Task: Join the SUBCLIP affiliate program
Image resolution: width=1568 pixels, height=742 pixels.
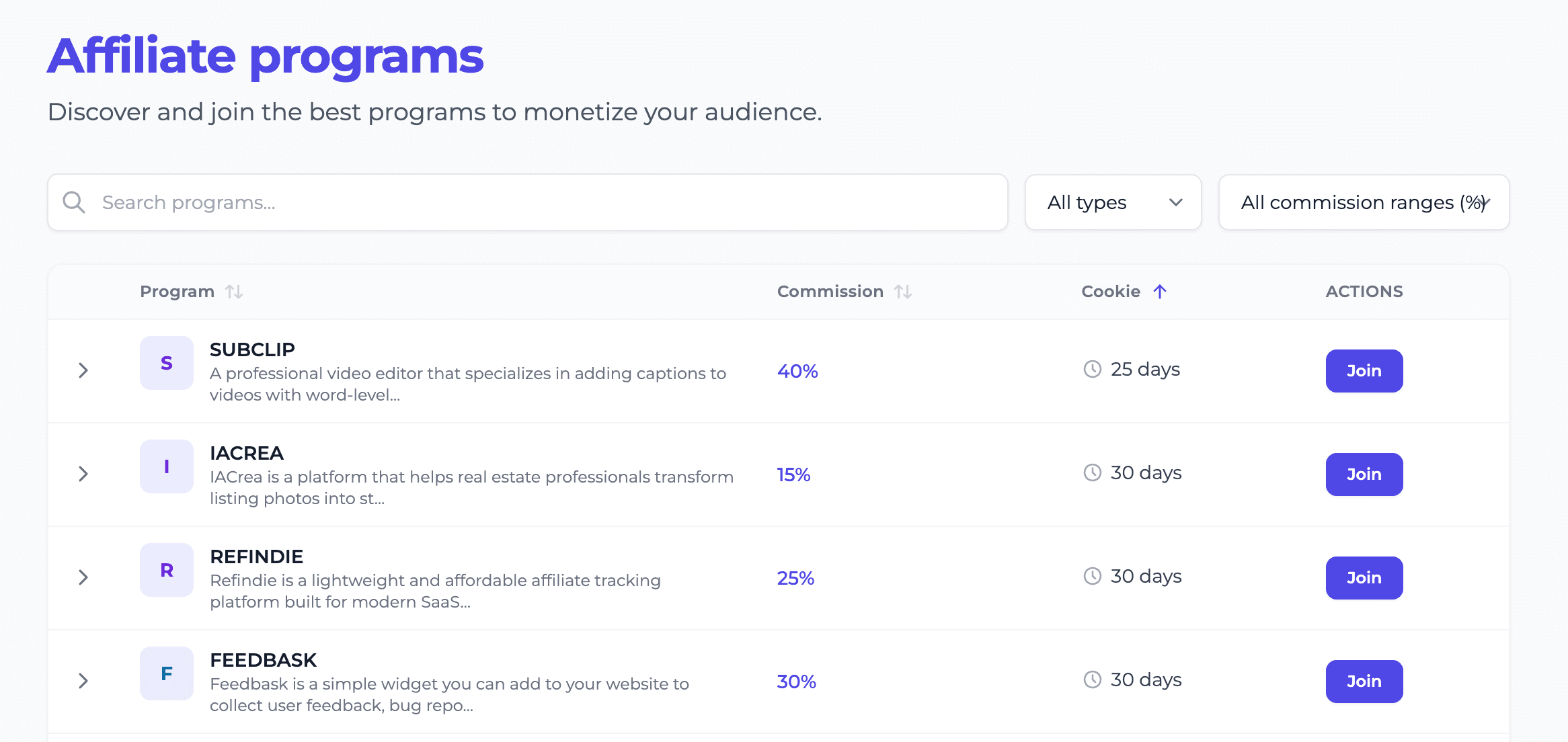Action: [1364, 370]
